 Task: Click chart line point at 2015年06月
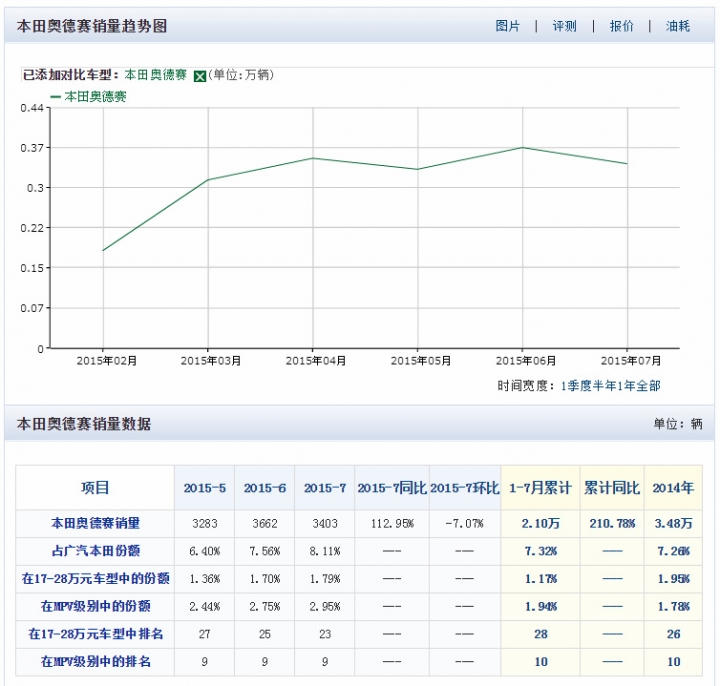pyautogui.click(x=523, y=147)
